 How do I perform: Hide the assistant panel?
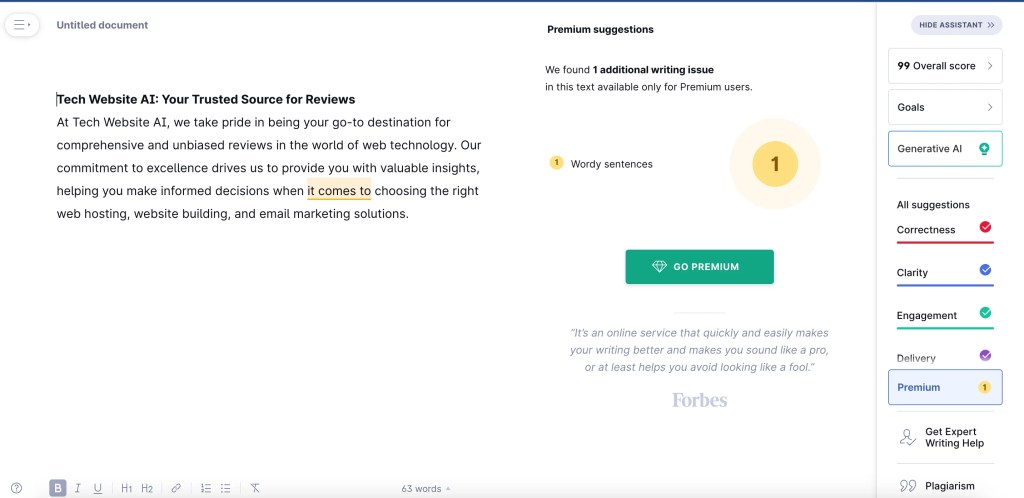click(x=956, y=25)
